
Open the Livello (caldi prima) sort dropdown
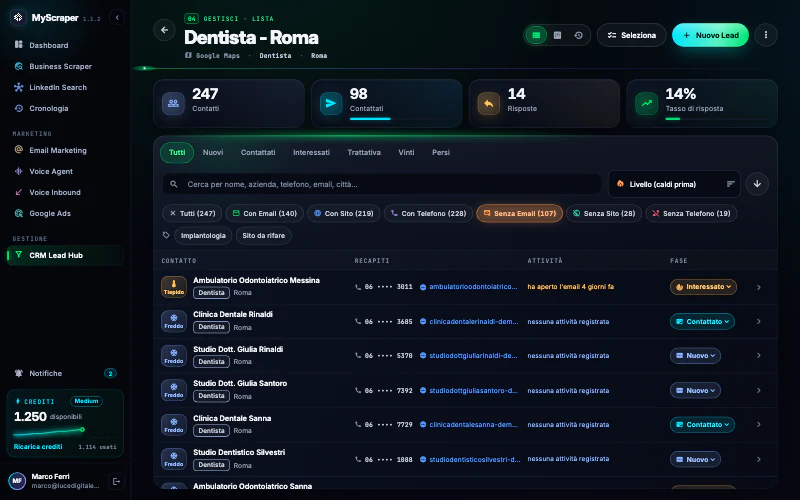[674, 184]
